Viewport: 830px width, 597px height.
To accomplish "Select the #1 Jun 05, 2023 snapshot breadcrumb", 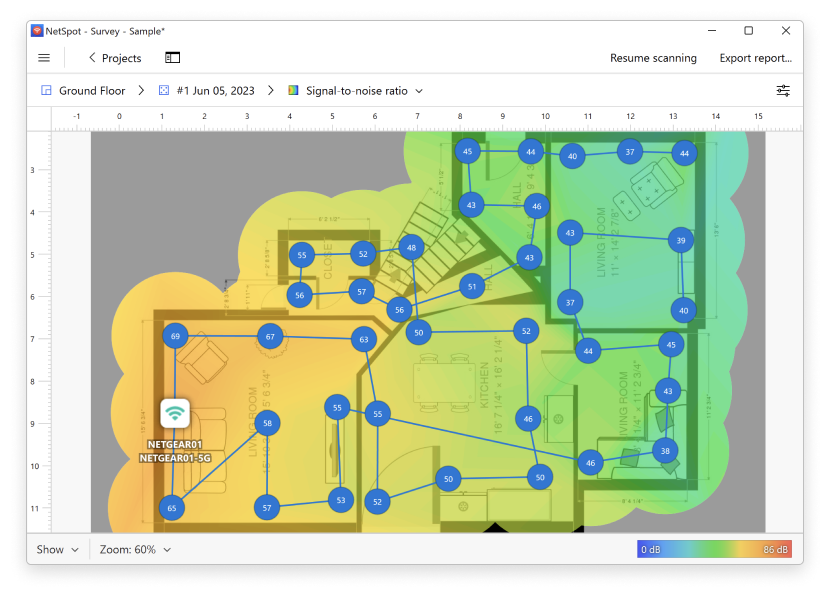I will coord(215,91).
